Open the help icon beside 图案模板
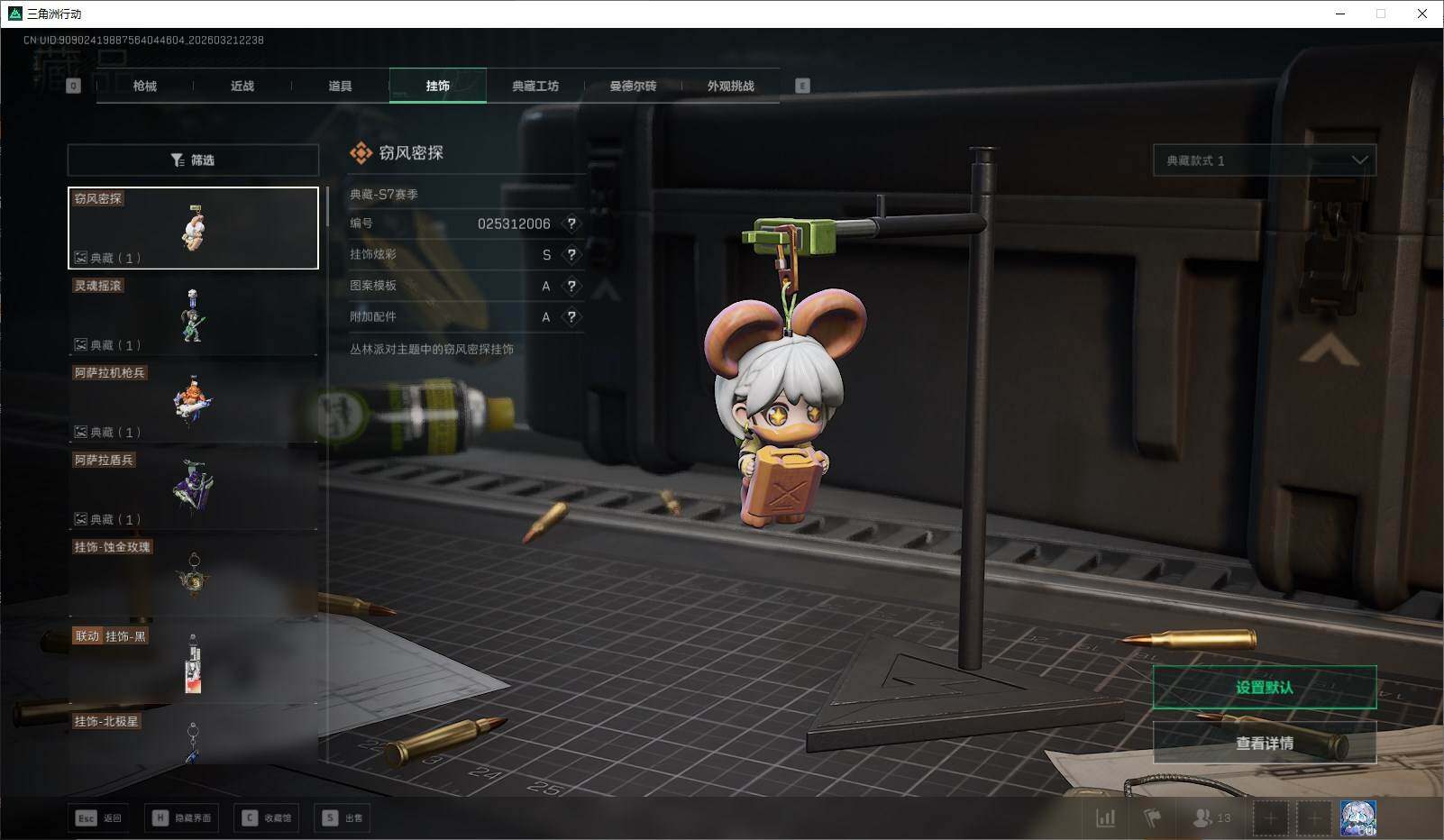Screen dimensions: 1444x840 click(x=571, y=286)
